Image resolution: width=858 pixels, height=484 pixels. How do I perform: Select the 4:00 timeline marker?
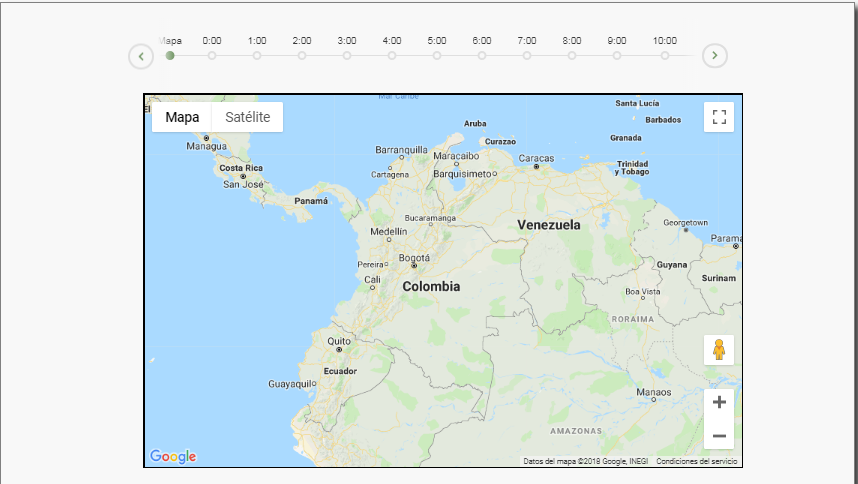click(x=392, y=55)
